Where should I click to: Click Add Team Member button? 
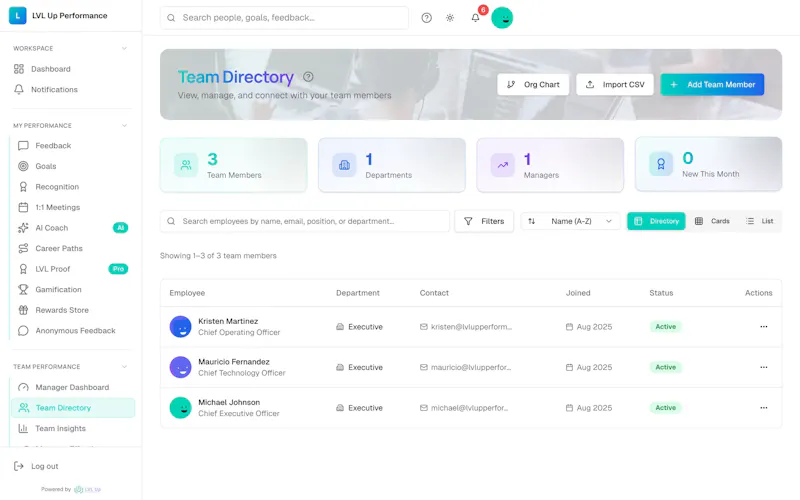coord(712,85)
